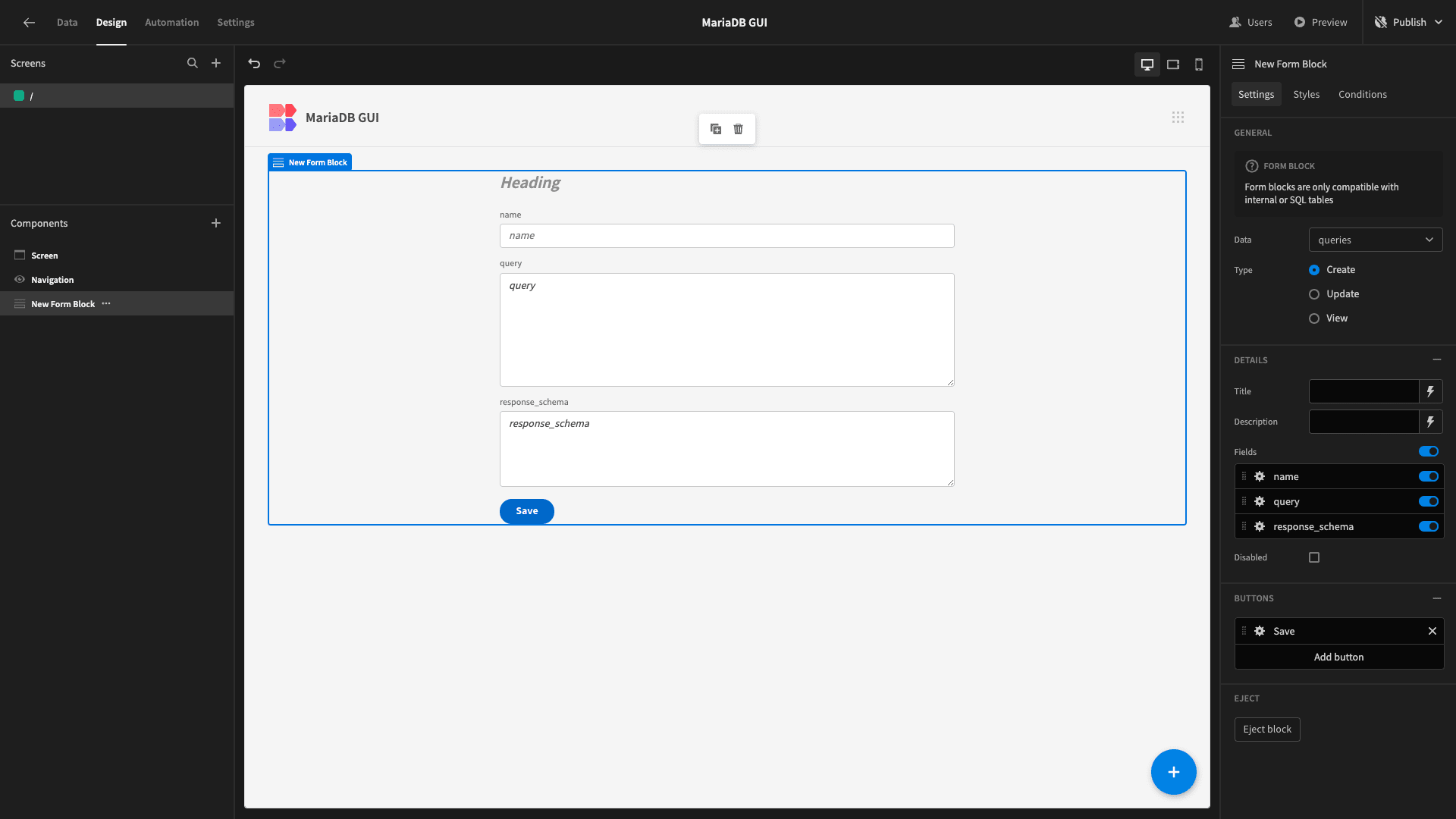Screen dimensions: 1456x819
Task: Collapse the Buttons section
Action: pyautogui.click(x=1437, y=599)
